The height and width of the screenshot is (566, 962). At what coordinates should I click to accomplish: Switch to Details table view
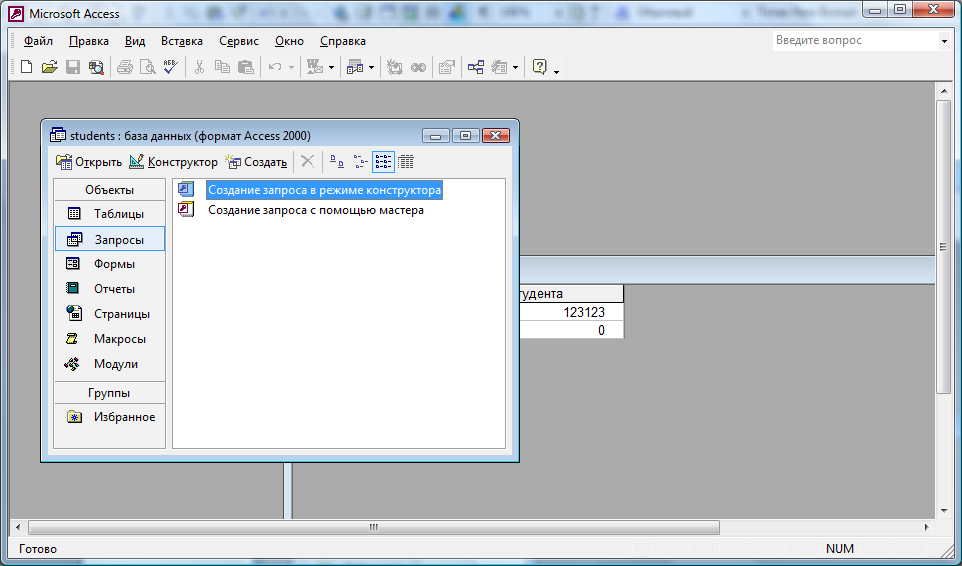coord(406,161)
